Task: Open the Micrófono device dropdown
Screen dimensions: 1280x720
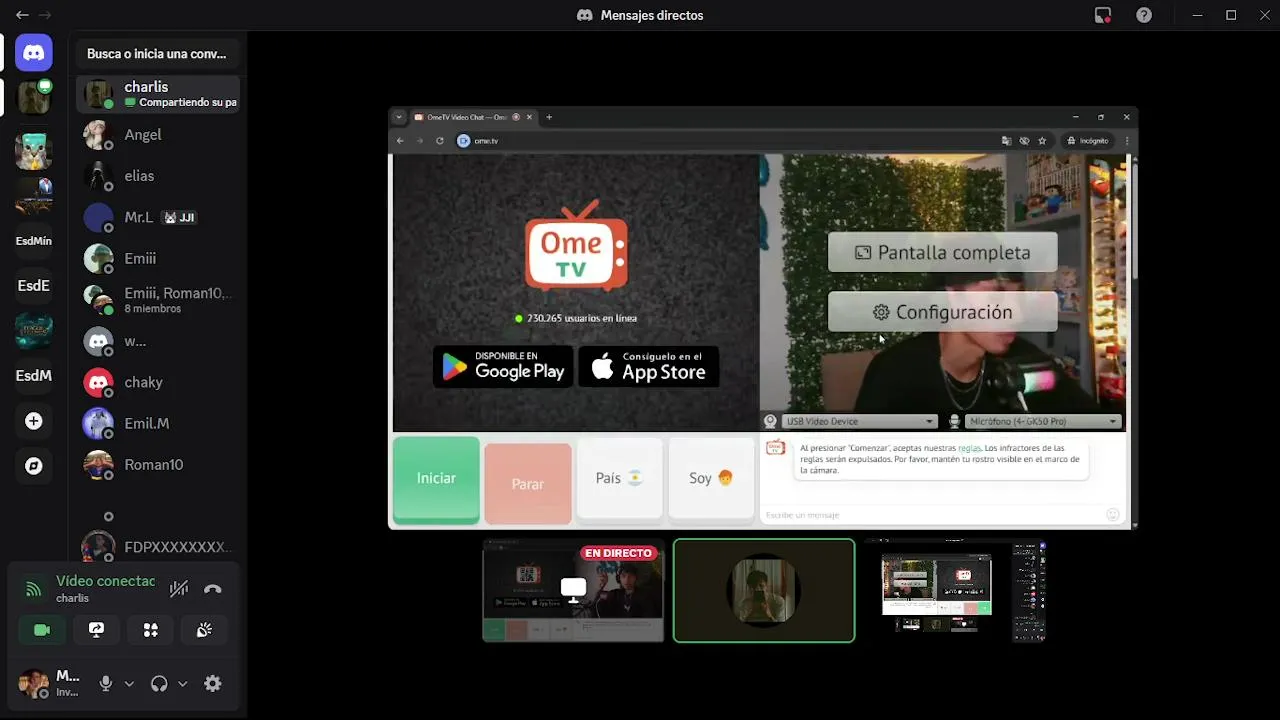Action: (1043, 421)
